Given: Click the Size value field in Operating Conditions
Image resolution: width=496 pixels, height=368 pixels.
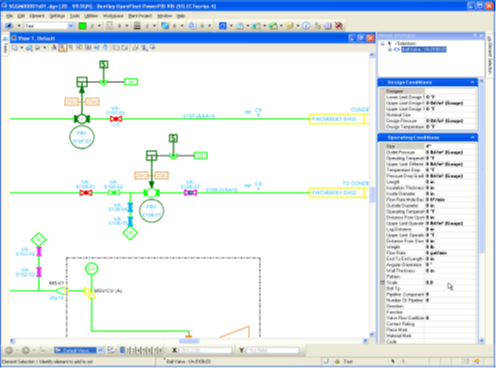Looking at the screenshot, I should pos(450,146).
